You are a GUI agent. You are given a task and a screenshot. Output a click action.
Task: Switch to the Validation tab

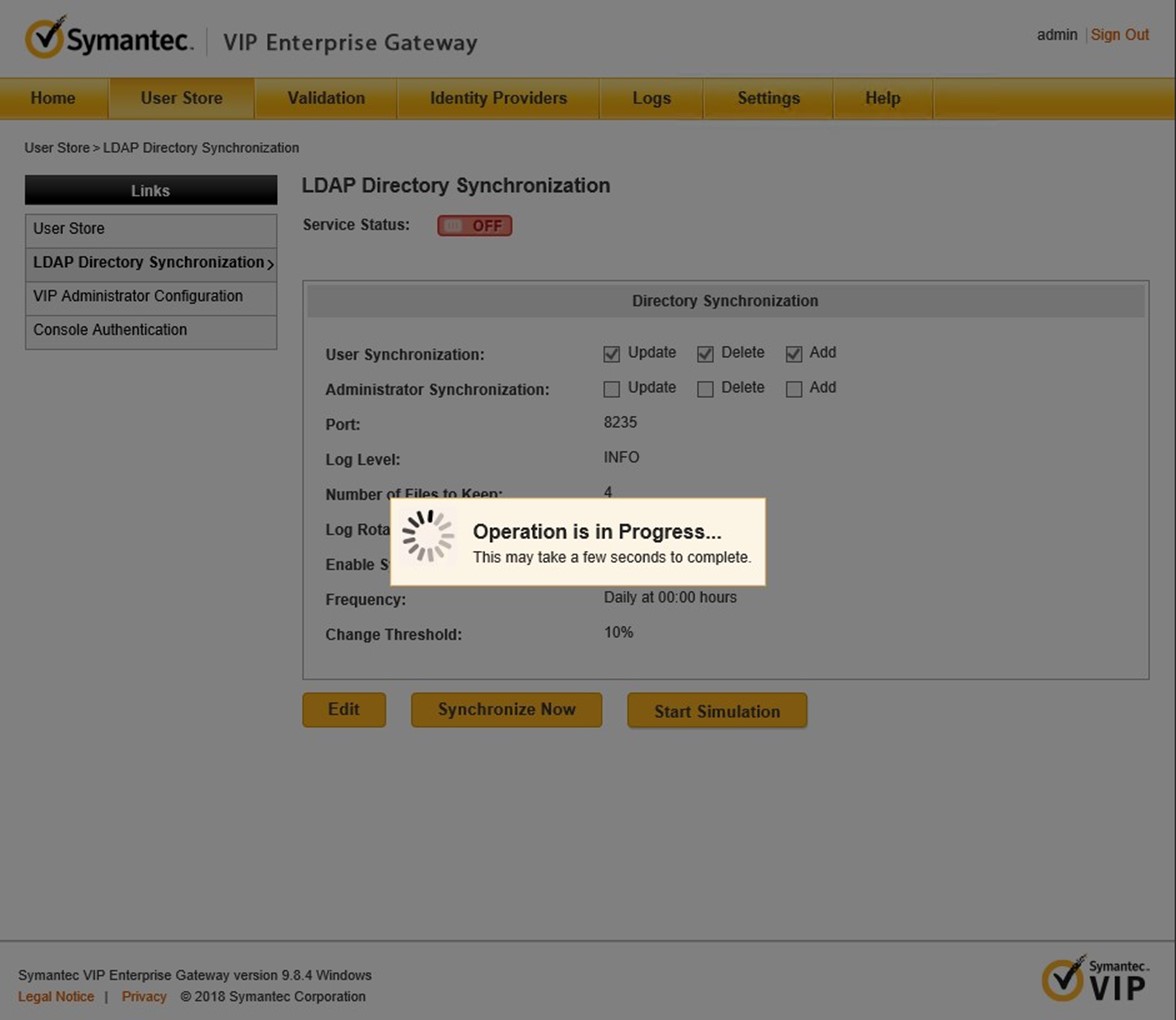coord(326,98)
